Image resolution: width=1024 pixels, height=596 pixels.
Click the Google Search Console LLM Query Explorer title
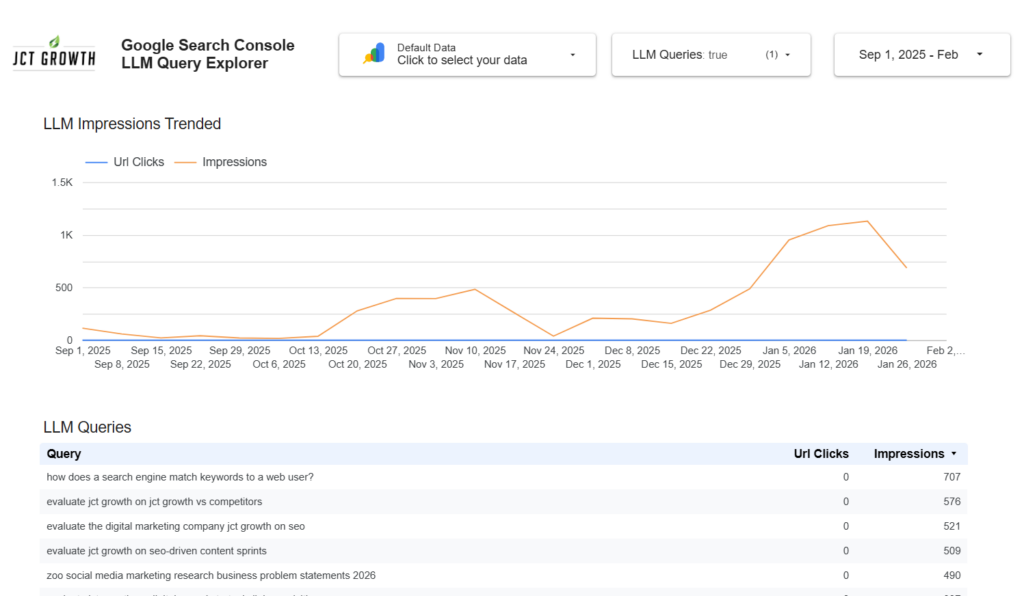(x=207, y=54)
